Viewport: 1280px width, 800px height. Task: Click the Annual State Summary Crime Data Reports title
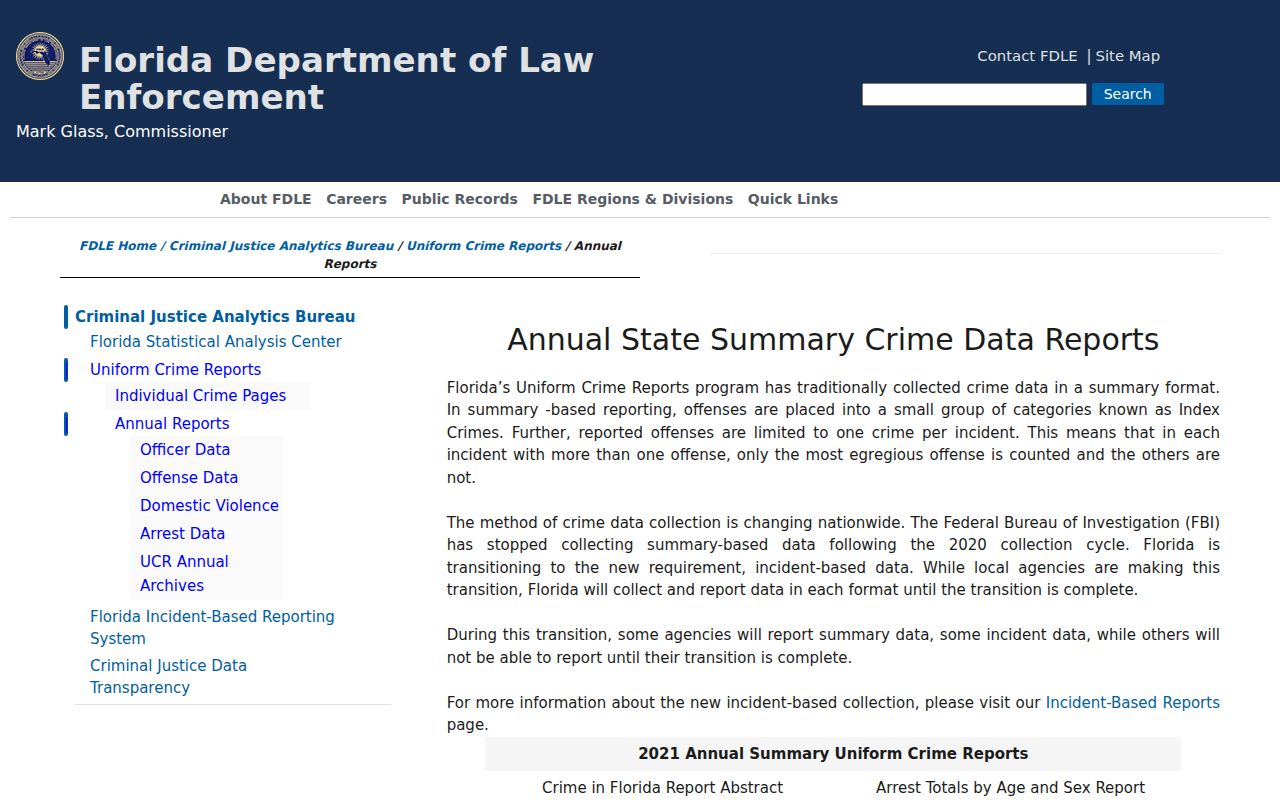[x=833, y=340]
